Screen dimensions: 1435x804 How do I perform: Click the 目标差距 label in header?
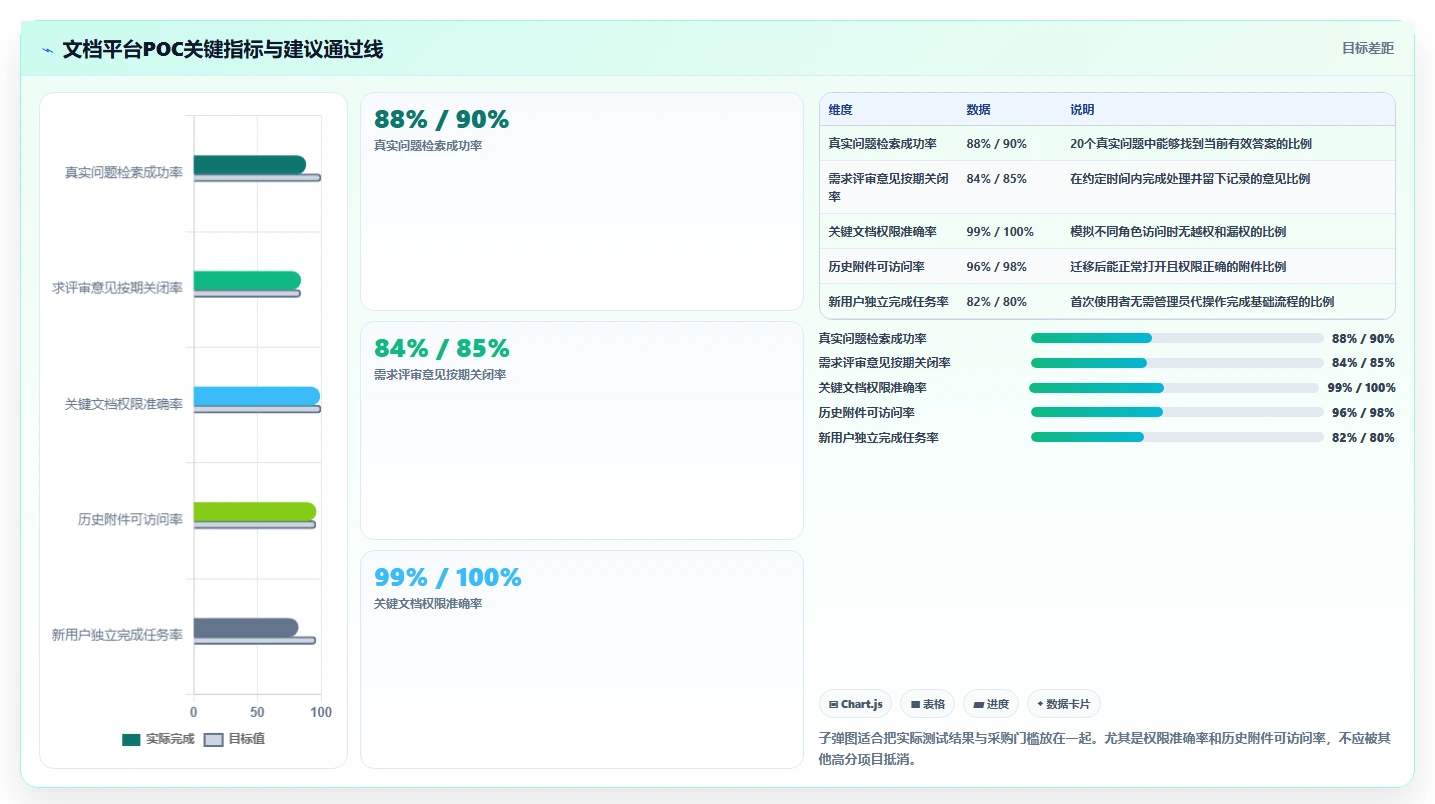pyautogui.click(x=1367, y=48)
